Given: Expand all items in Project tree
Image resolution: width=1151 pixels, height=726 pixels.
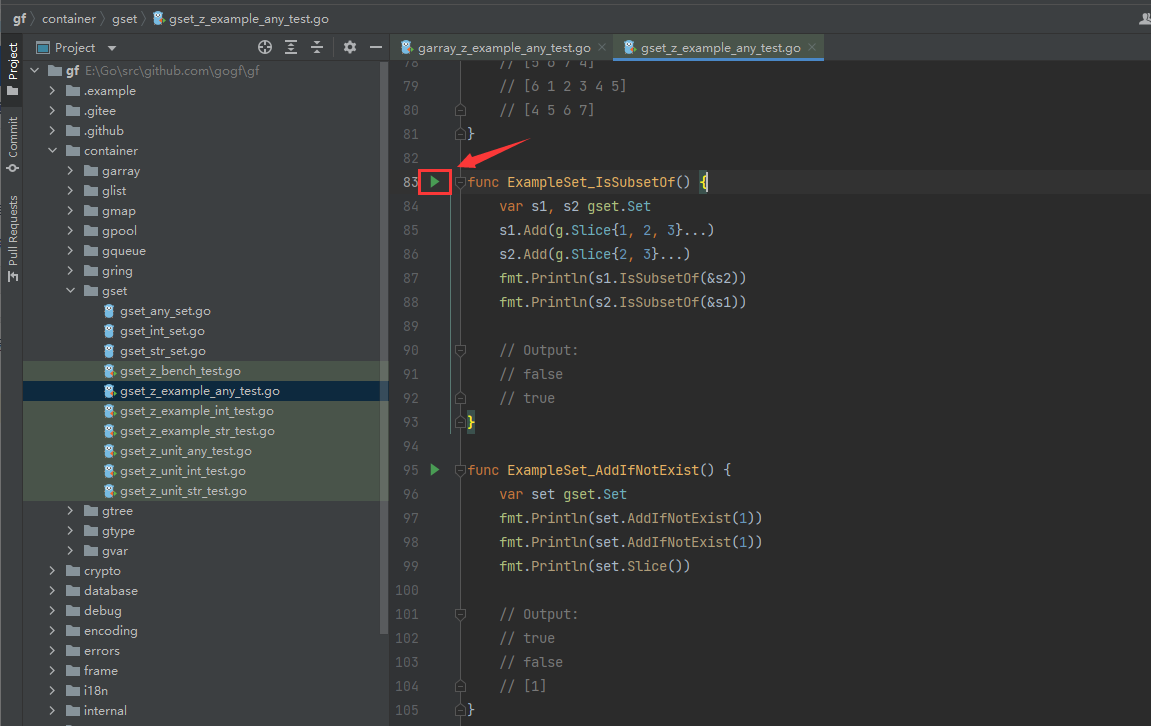Looking at the screenshot, I should pos(291,47).
